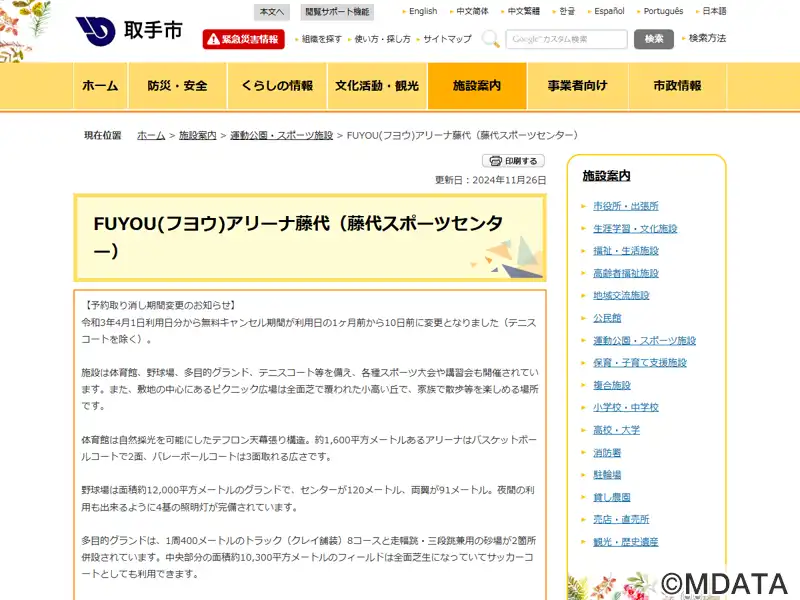Go to 運動公園・スポーツ施設 breadcrumb link

pos(281,135)
